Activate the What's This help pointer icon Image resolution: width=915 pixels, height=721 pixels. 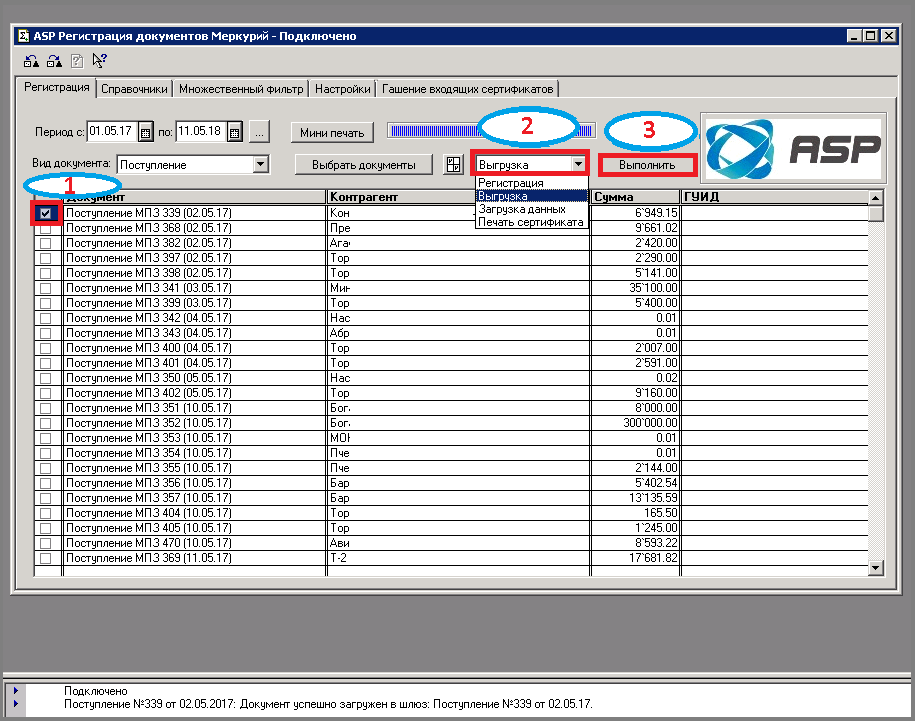[99, 61]
